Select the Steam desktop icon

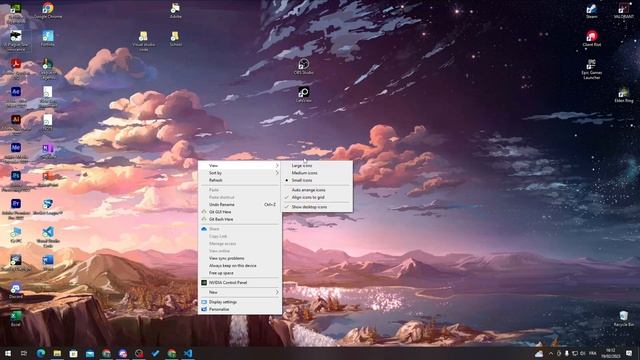click(x=592, y=11)
